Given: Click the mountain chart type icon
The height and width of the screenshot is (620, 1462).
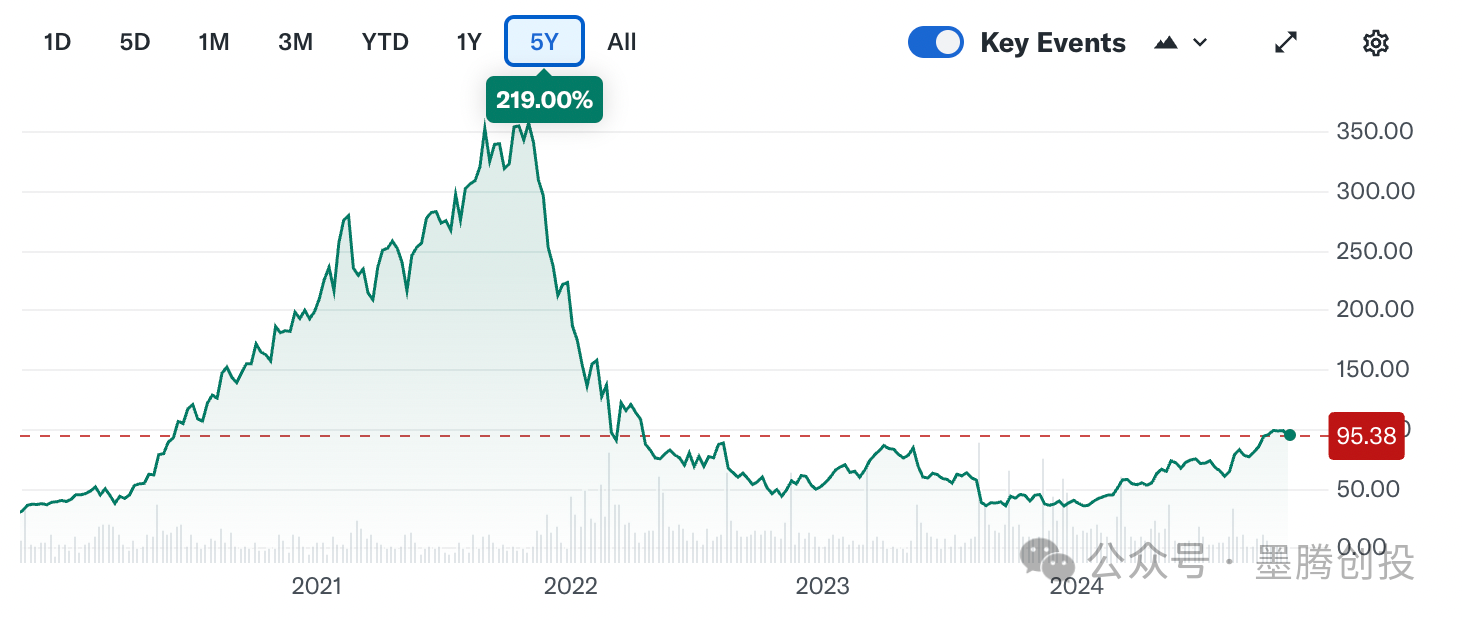Looking at the screenshot, I should click(1165, 43).
